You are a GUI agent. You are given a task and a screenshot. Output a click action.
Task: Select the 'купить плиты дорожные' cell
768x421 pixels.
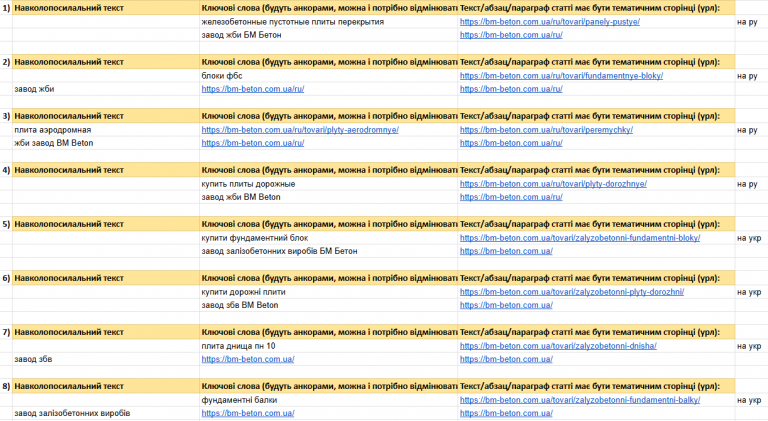point(328,184)
